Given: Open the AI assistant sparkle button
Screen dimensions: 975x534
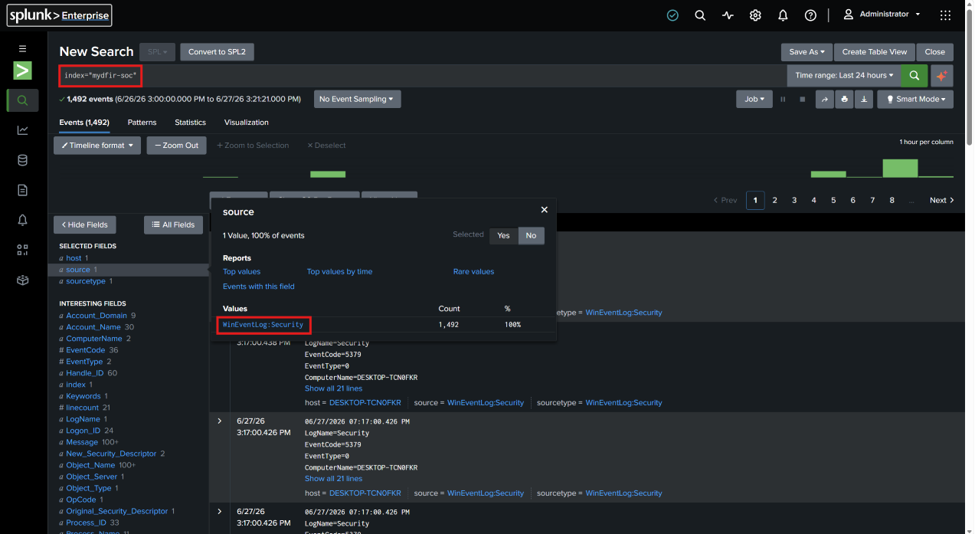Looking at the screenshot, I should (941, 75).
